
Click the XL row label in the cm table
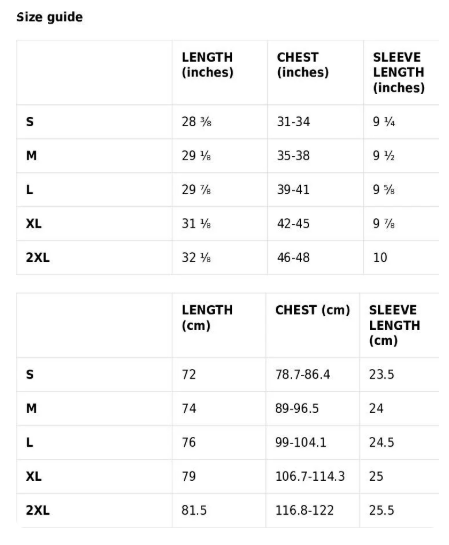coord(34,476)
